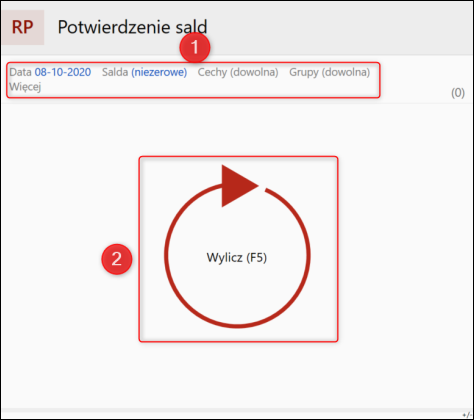
Task: Open the Grupy (dowolna) filter value
Action: (x=346, y=72)
